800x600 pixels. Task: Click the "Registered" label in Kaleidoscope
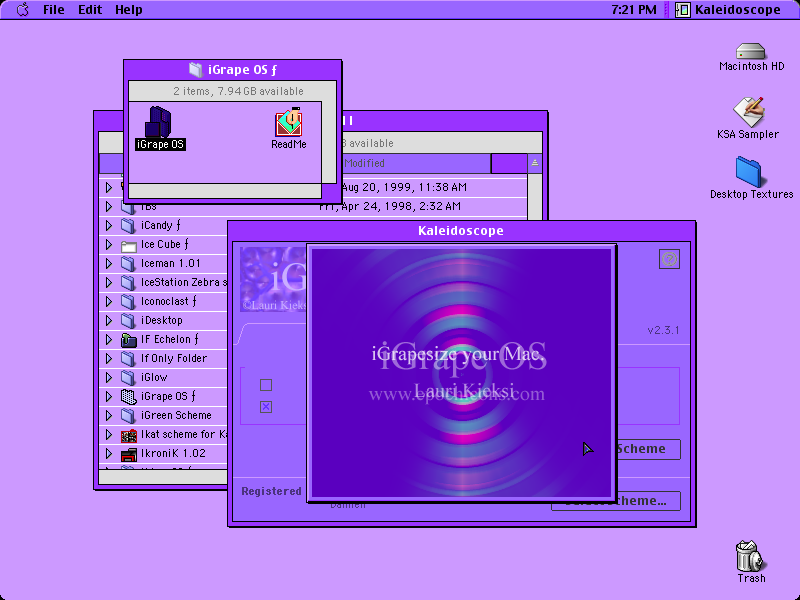(x=271, y=491)
